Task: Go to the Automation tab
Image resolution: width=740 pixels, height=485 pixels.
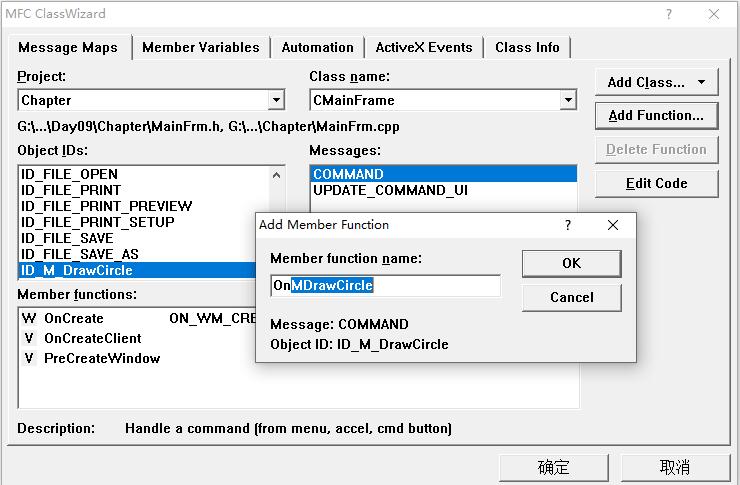Action: [317, 48]
